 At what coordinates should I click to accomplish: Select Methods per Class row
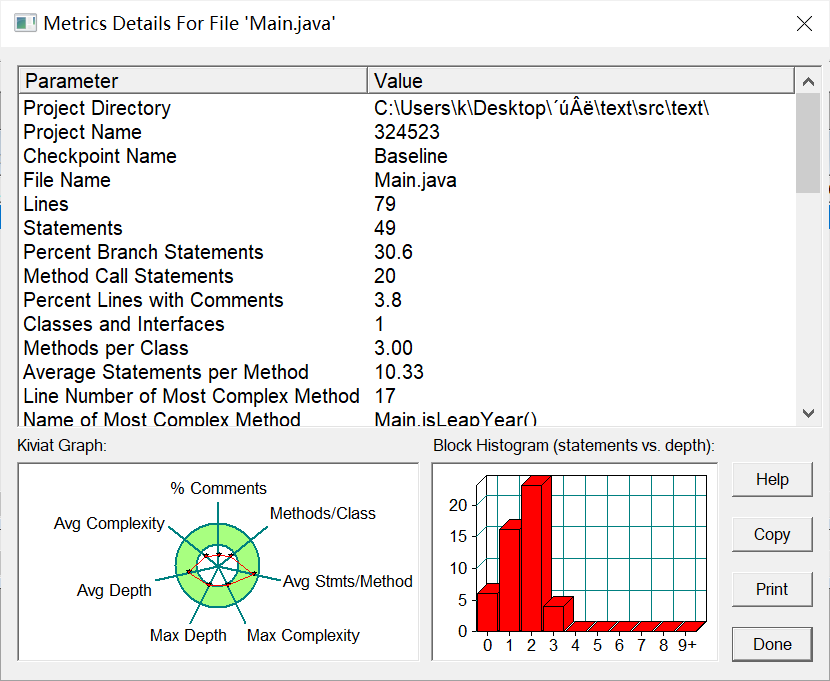(x=407, y=348)
